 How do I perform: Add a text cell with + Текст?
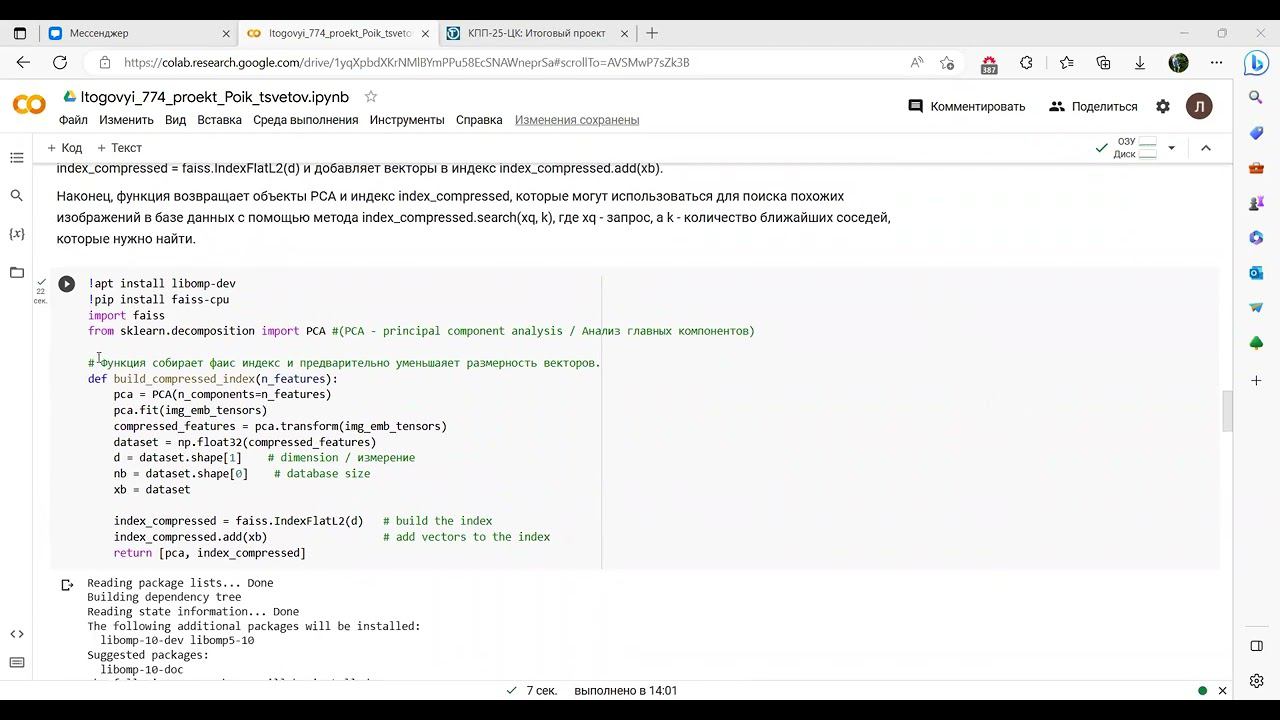pos(119,148)
